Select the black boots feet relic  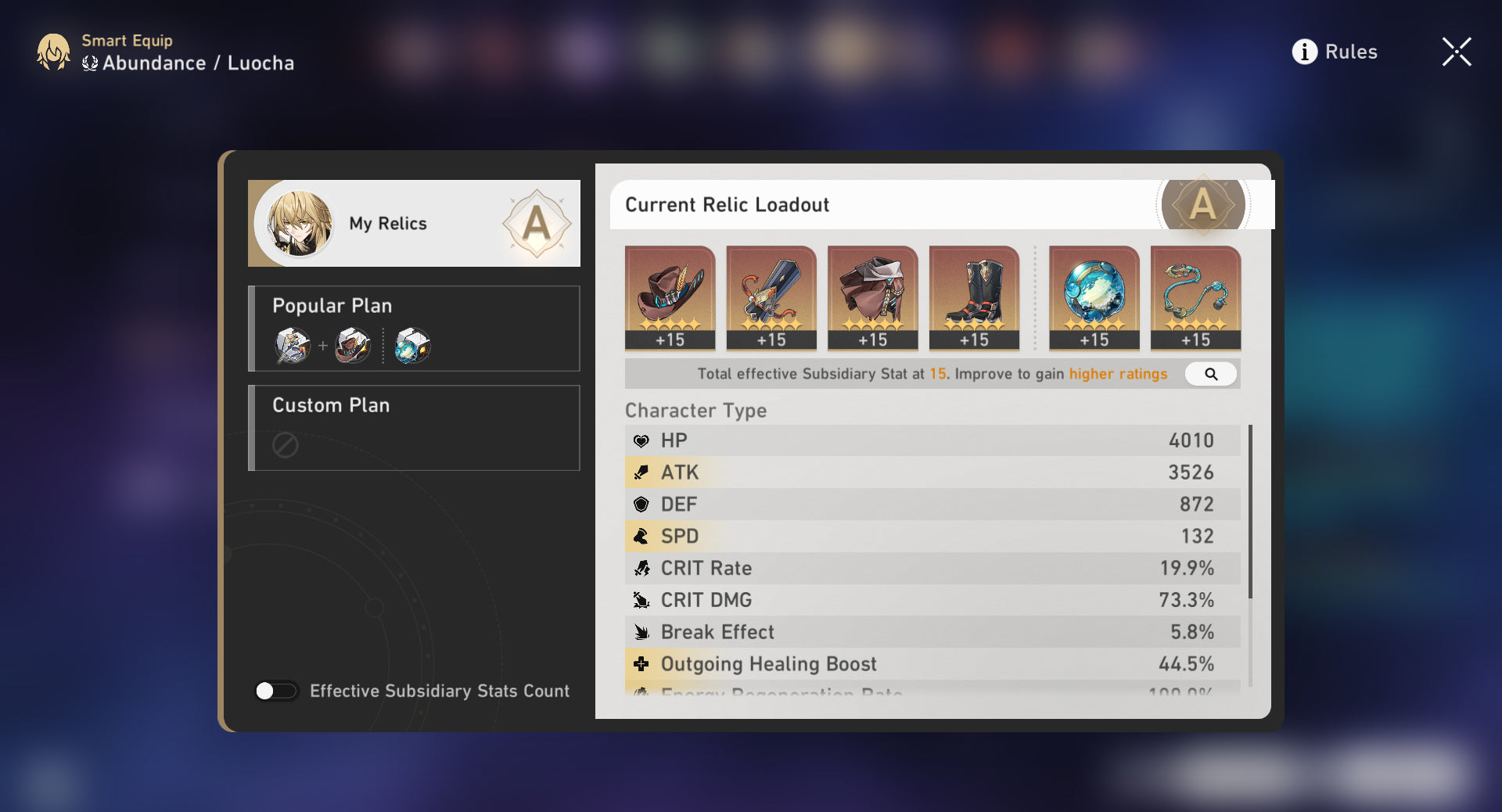pyautogui.click(x=974, y=297)
